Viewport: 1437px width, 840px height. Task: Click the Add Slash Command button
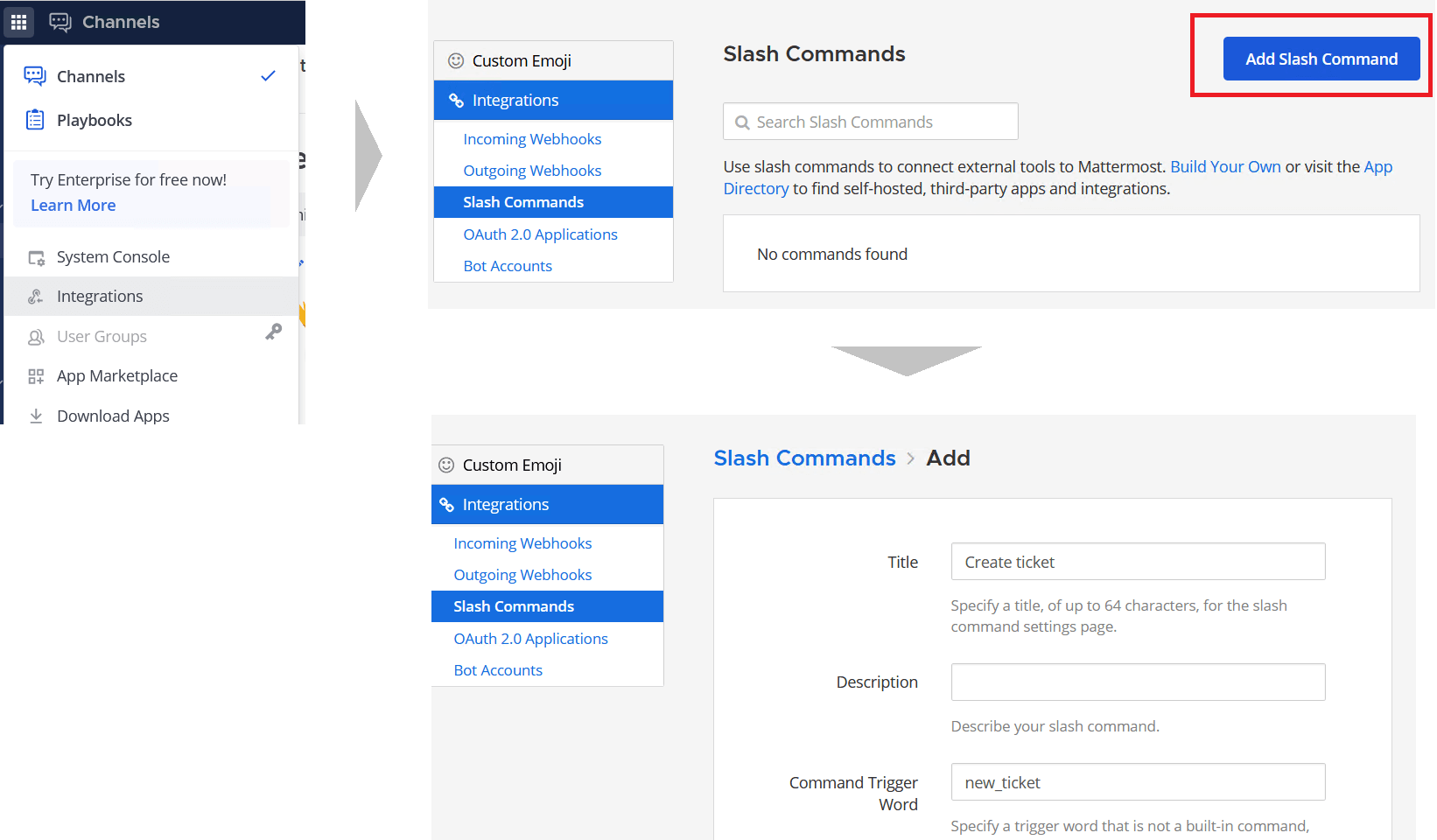(x=1321, y=59)
